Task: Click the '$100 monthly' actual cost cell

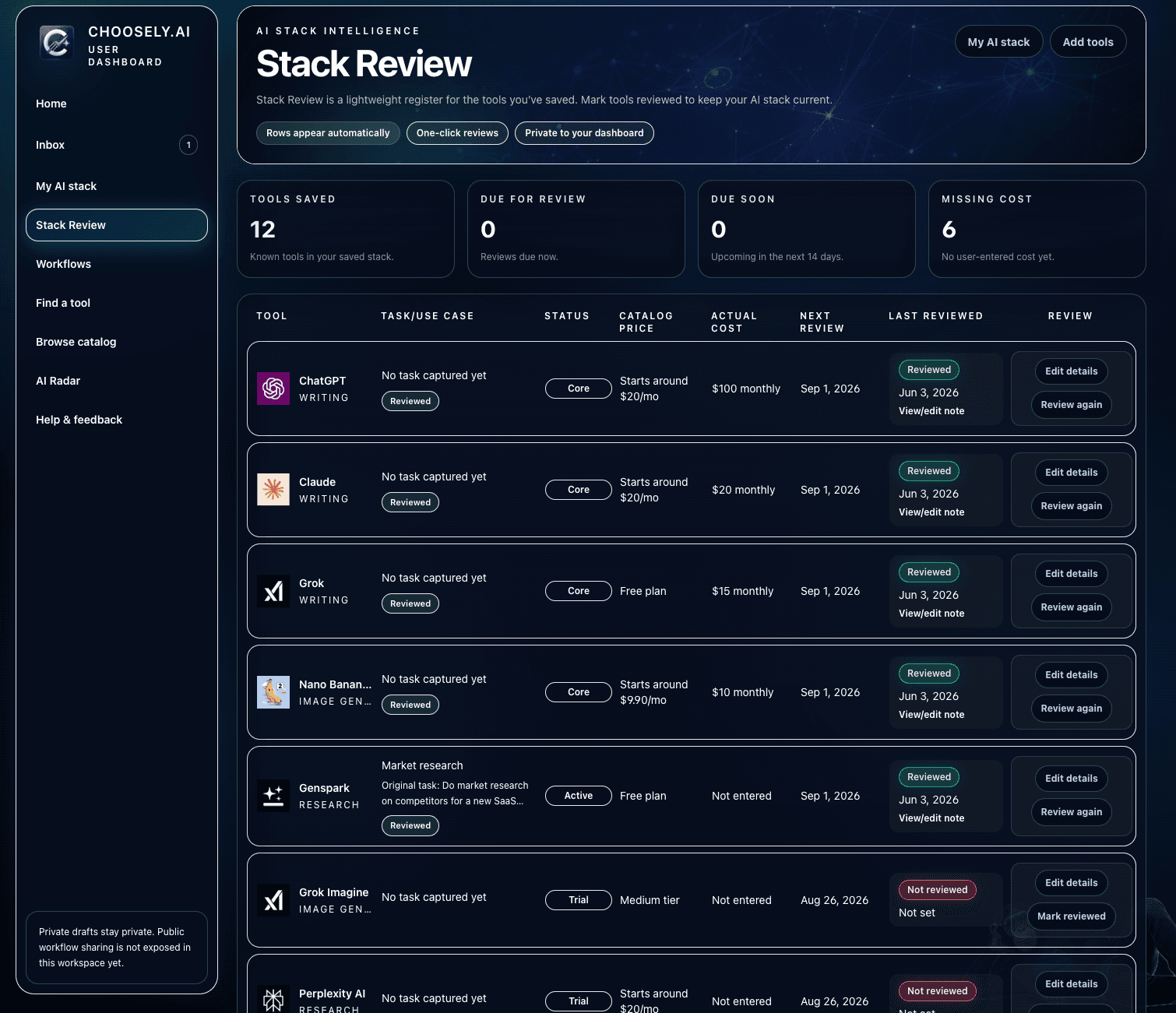Action: click(746, 389)
